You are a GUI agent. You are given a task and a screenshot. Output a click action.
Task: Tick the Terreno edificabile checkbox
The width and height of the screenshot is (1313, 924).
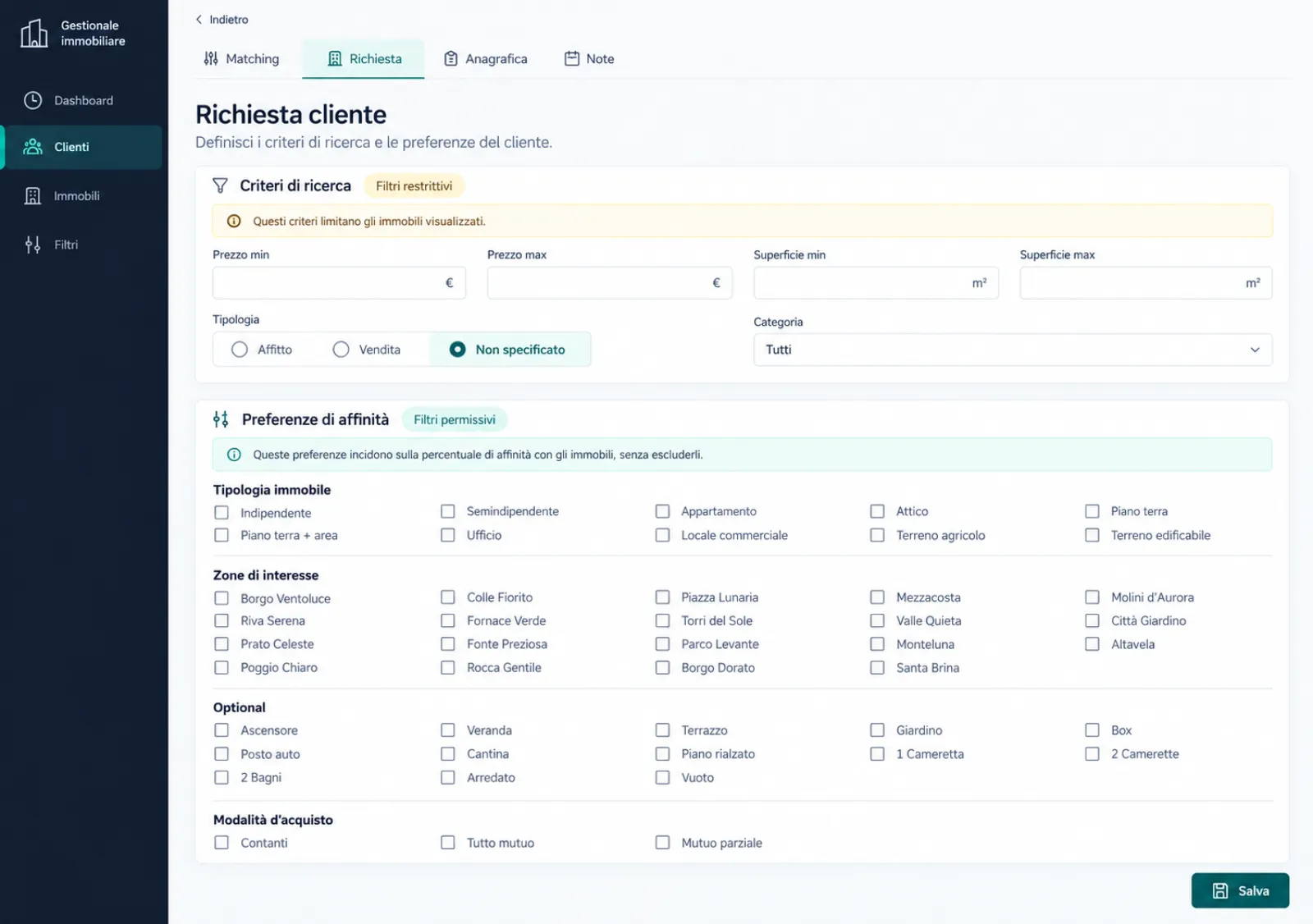coord(1092,535)
